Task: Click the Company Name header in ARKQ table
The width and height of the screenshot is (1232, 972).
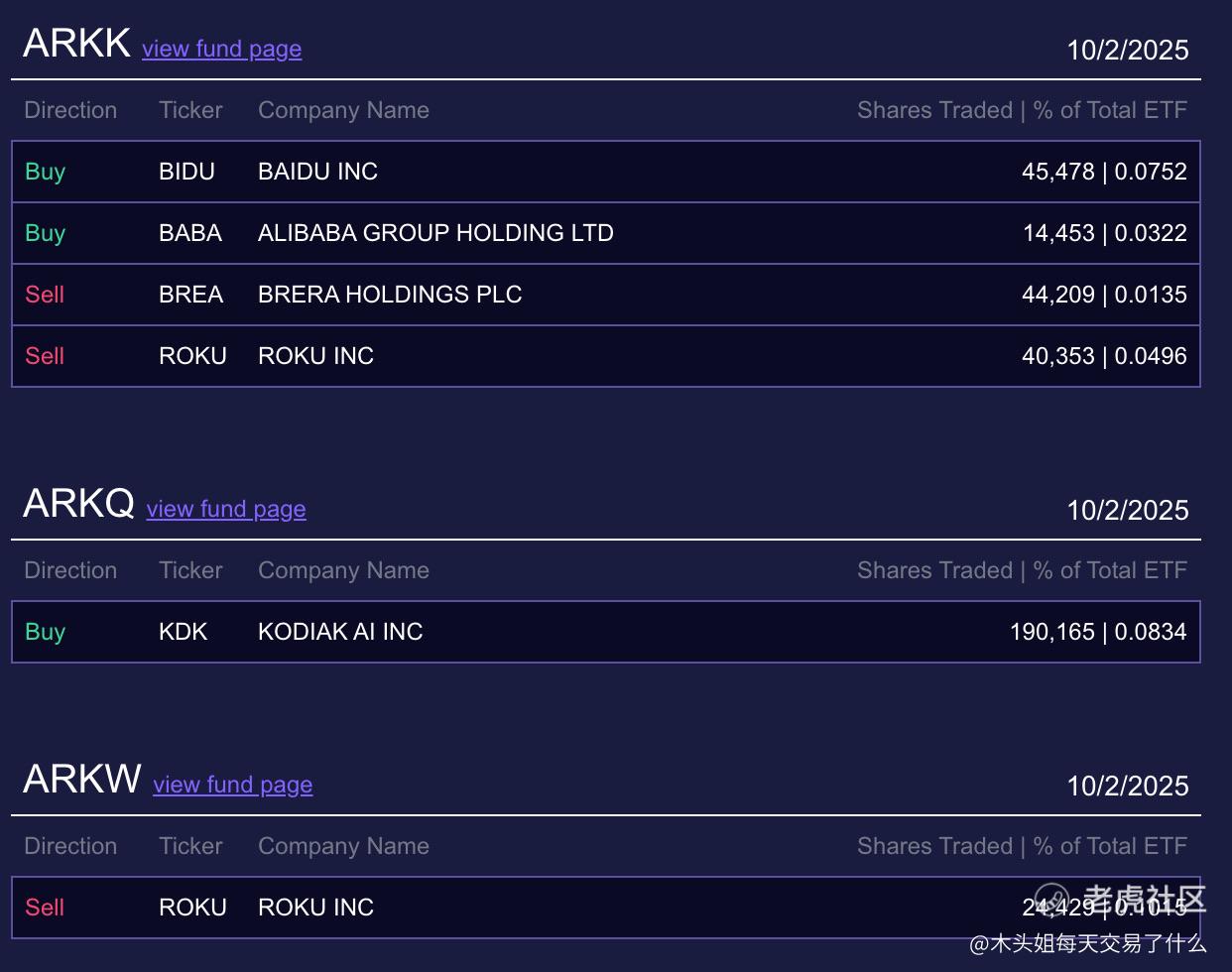Action: pos(343,570)
